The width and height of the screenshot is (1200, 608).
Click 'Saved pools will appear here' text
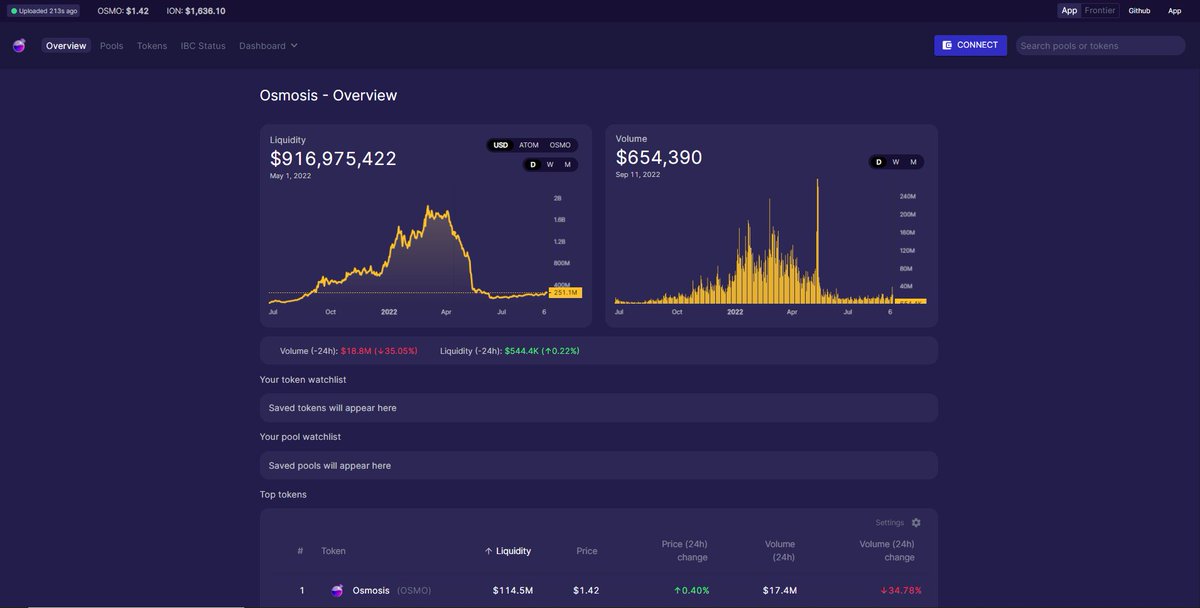330,466
